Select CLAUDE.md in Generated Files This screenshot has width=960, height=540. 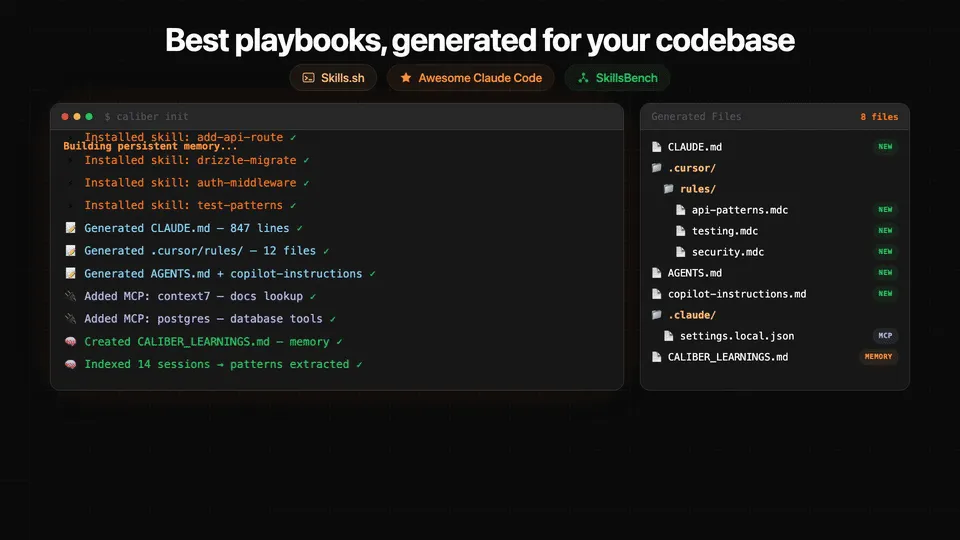pyautogui.click(x=694, y=147)
